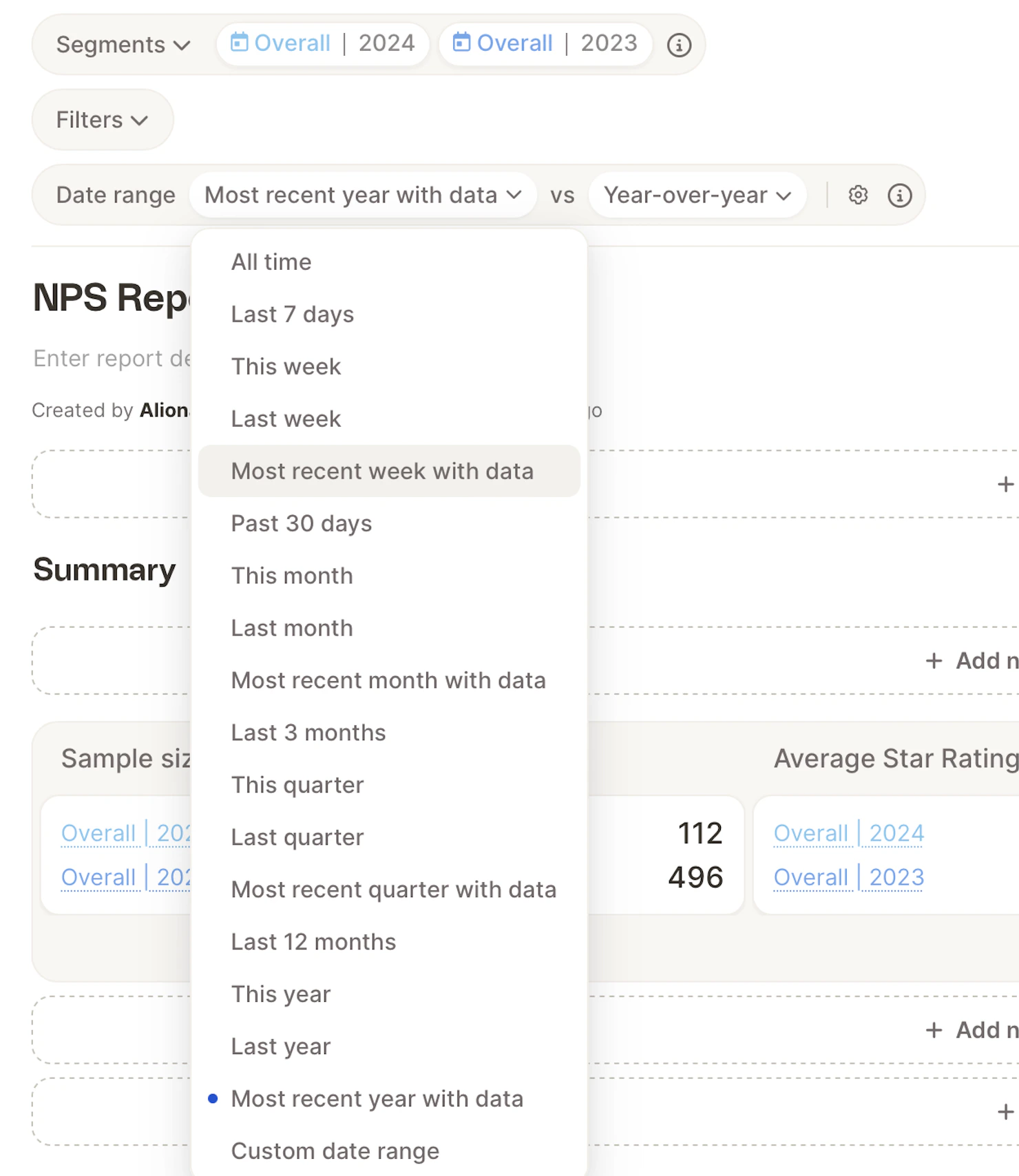1019x1176 pixels.
Task: Choose Past 30 days option
Action: (x=389, y=524)
